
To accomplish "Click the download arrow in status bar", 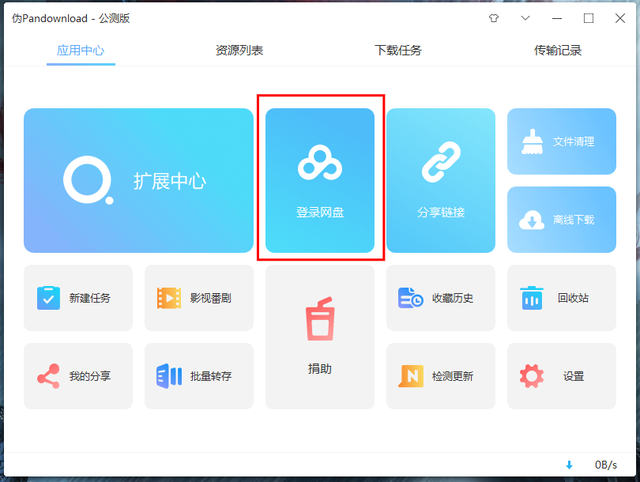I will (x=569, y=465).
